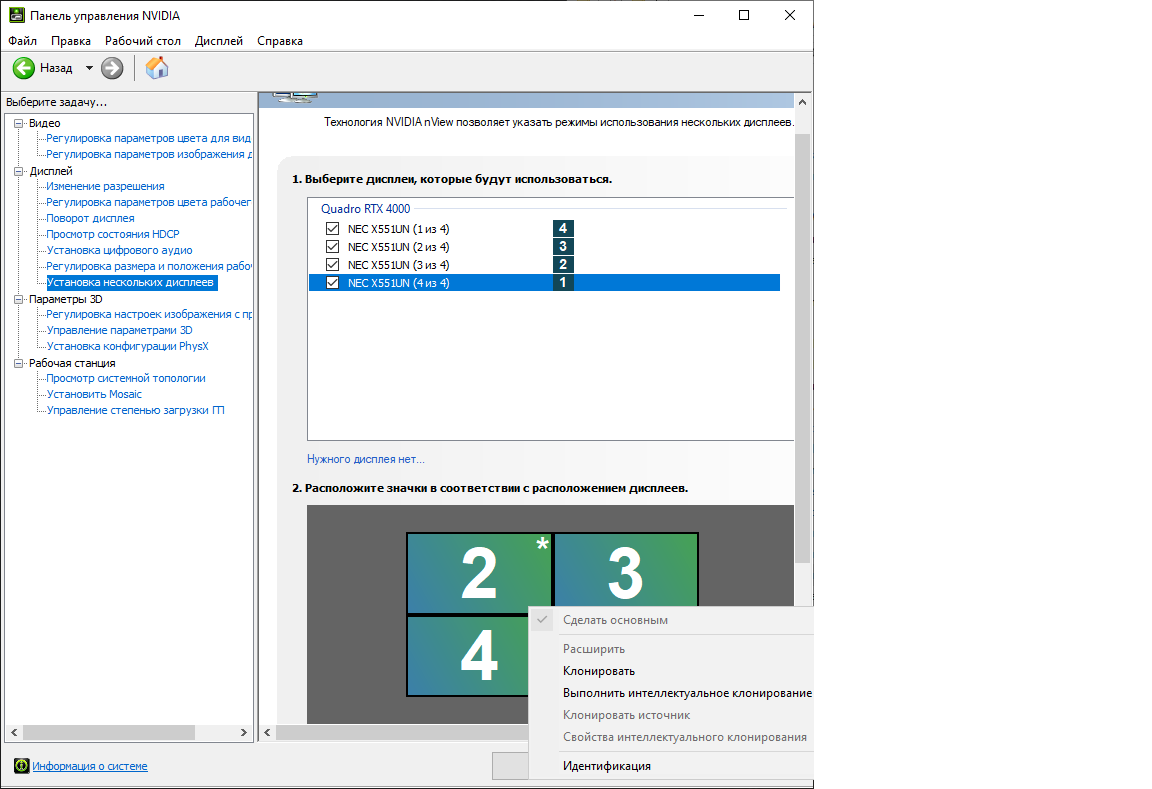Click the task tree scroll-left arrow

[x=14, y=732]
